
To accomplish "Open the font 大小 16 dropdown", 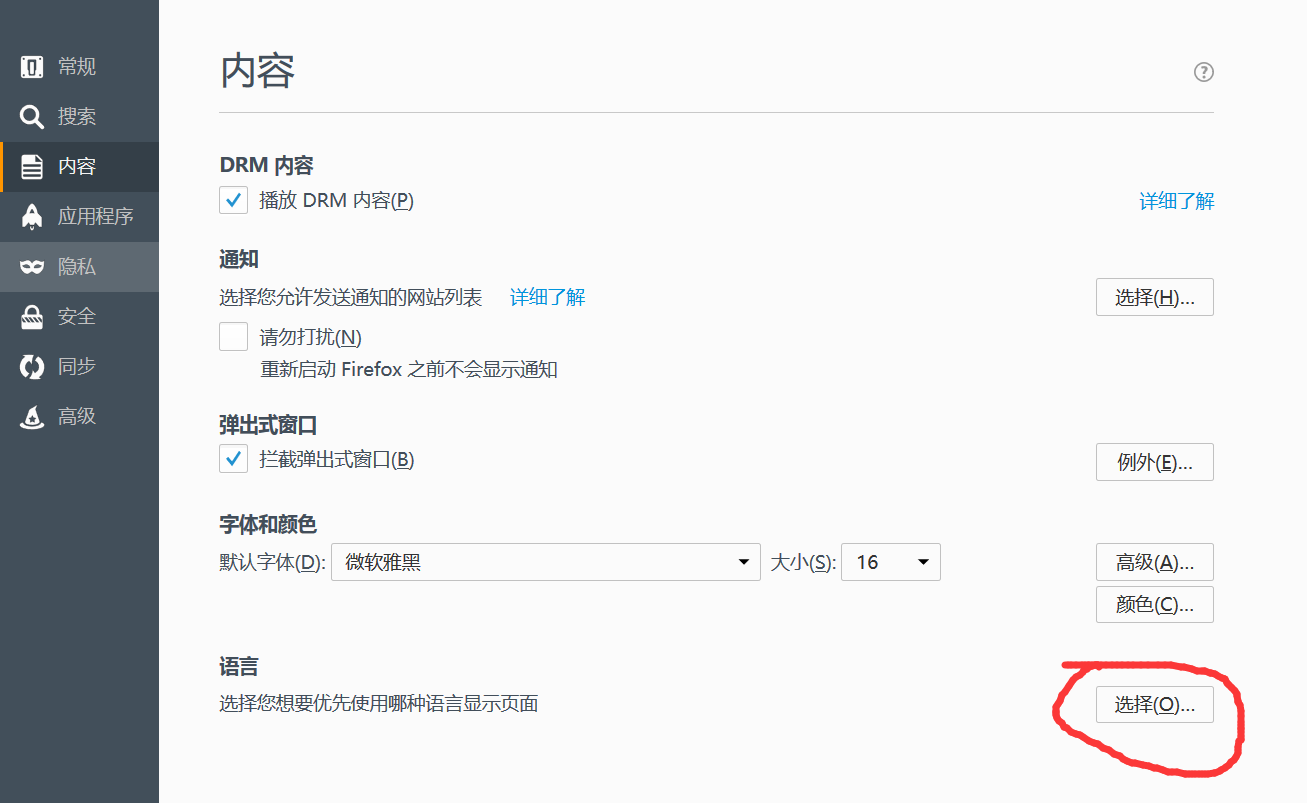I will (x=891, y=562).
